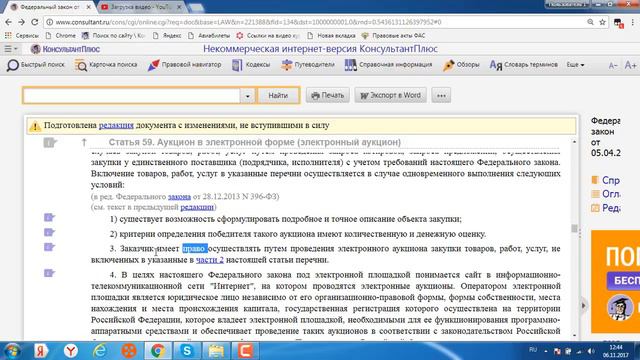Click RU language indicator in tray
This screenshot has width=640, height=360.
533,350
